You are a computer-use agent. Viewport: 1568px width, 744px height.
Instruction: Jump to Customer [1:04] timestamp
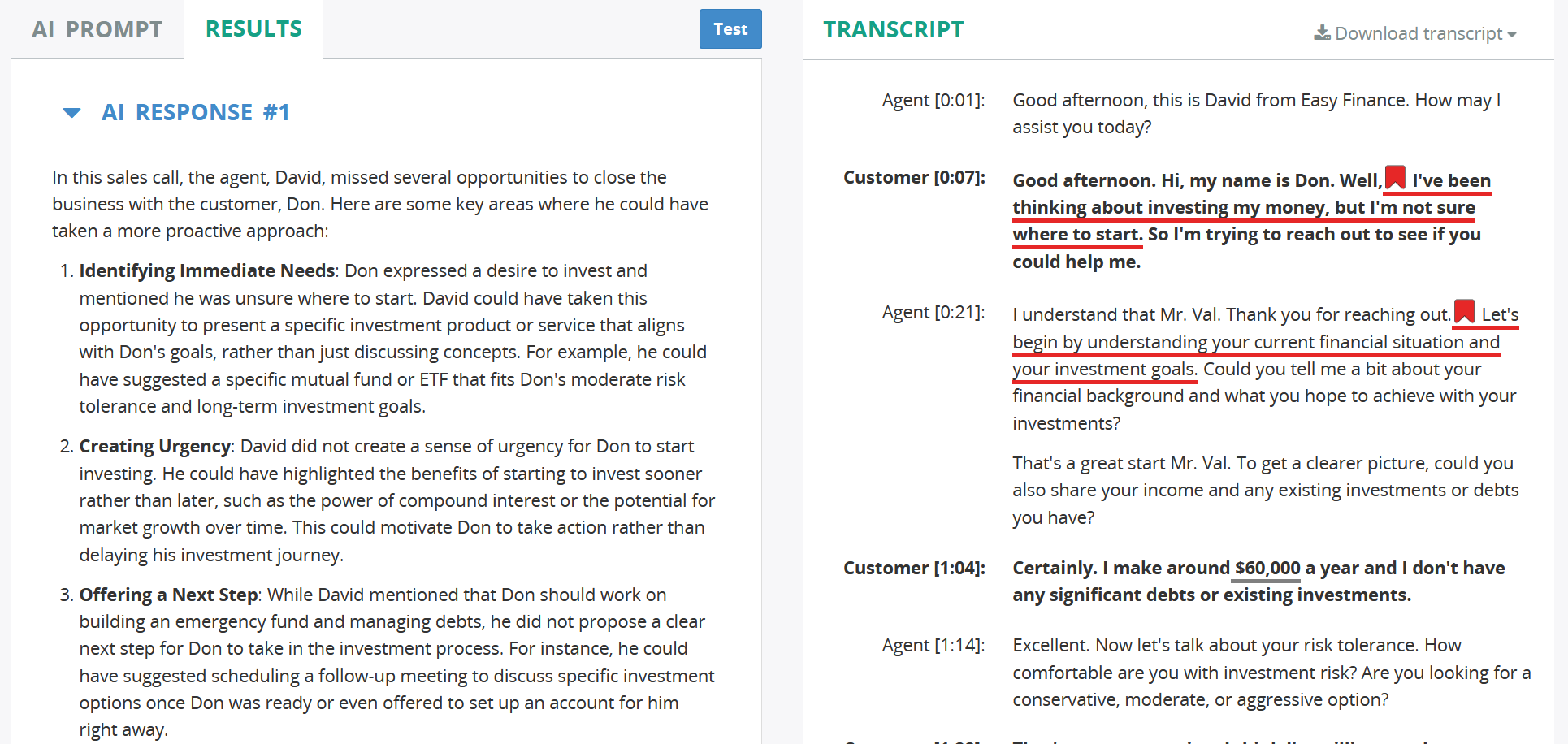pyautogui.click(x=914, y=568)
